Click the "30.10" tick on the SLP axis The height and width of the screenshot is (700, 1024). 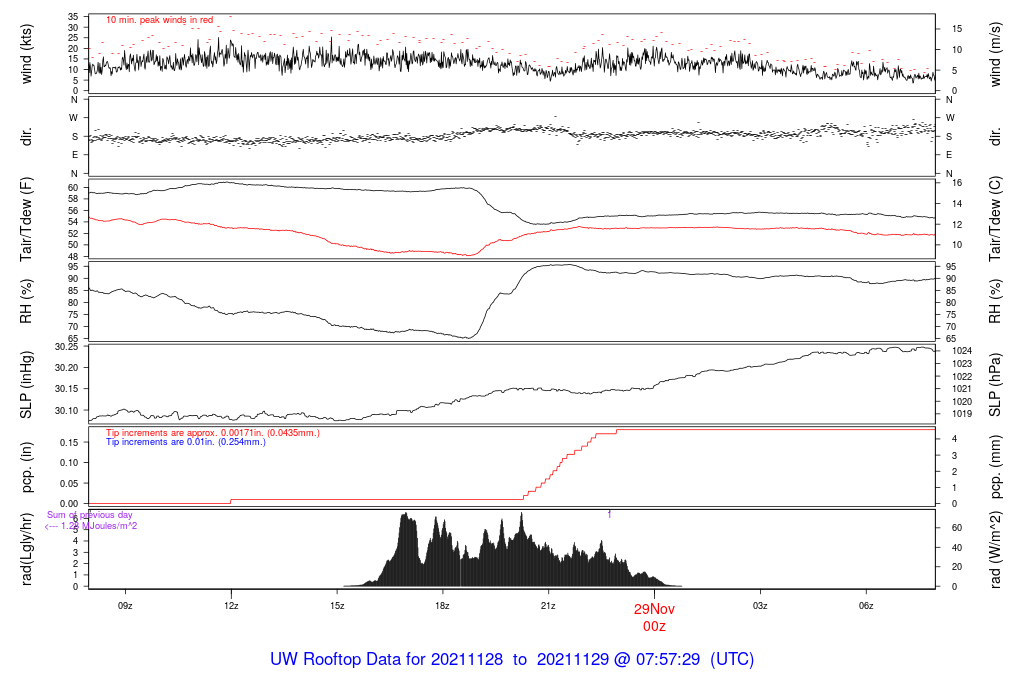tap(67, 410)
